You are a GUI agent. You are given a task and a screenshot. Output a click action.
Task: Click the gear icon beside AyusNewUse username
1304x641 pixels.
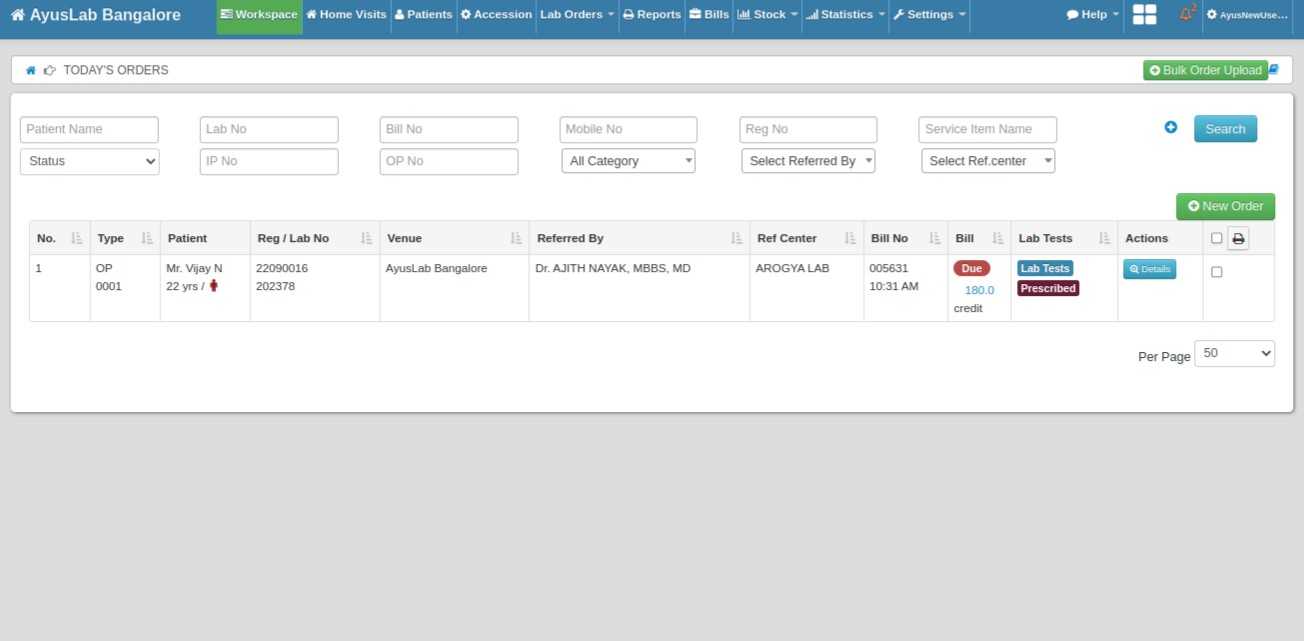(x=1210, y=15)
